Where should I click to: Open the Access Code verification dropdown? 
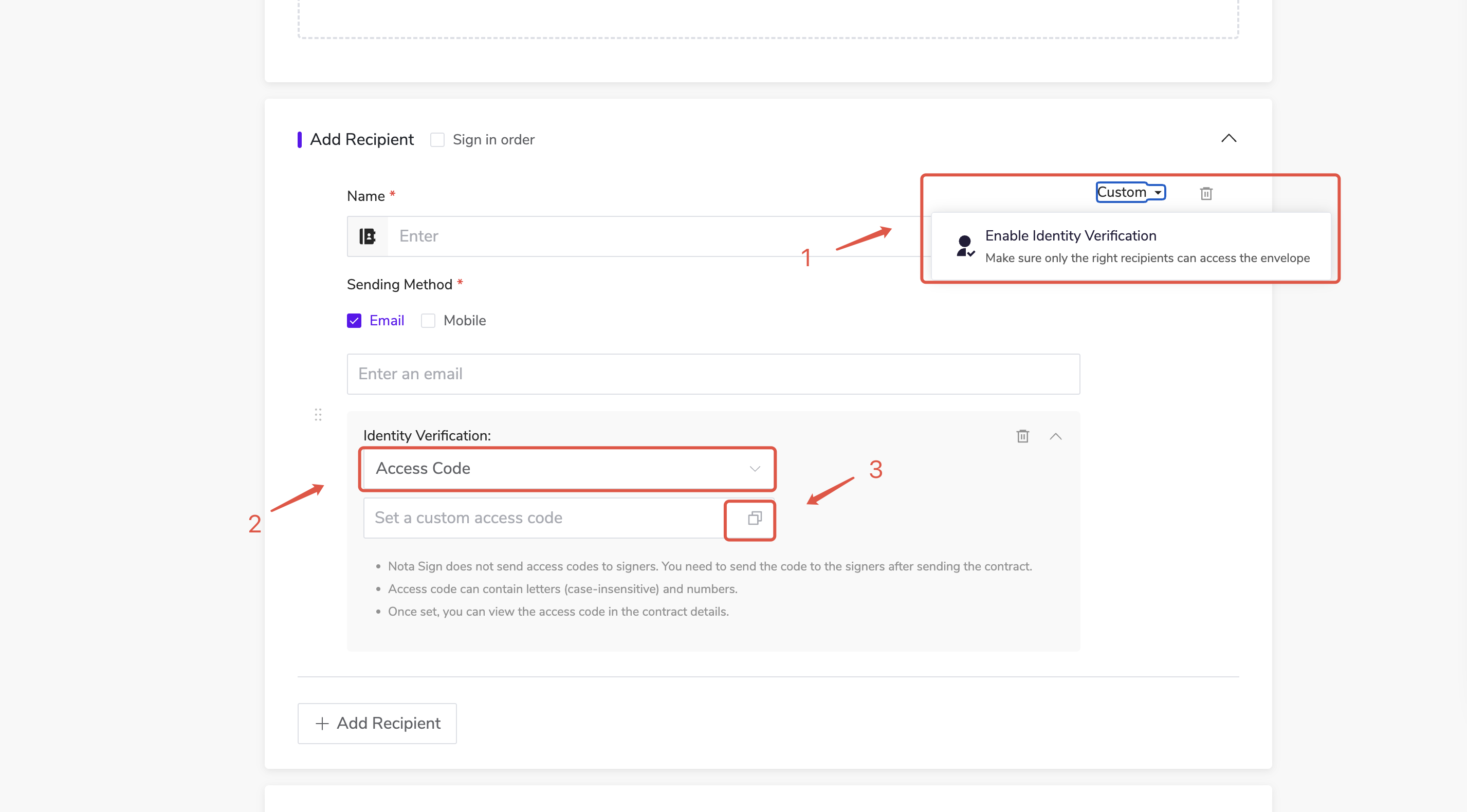tap(567, 469)
